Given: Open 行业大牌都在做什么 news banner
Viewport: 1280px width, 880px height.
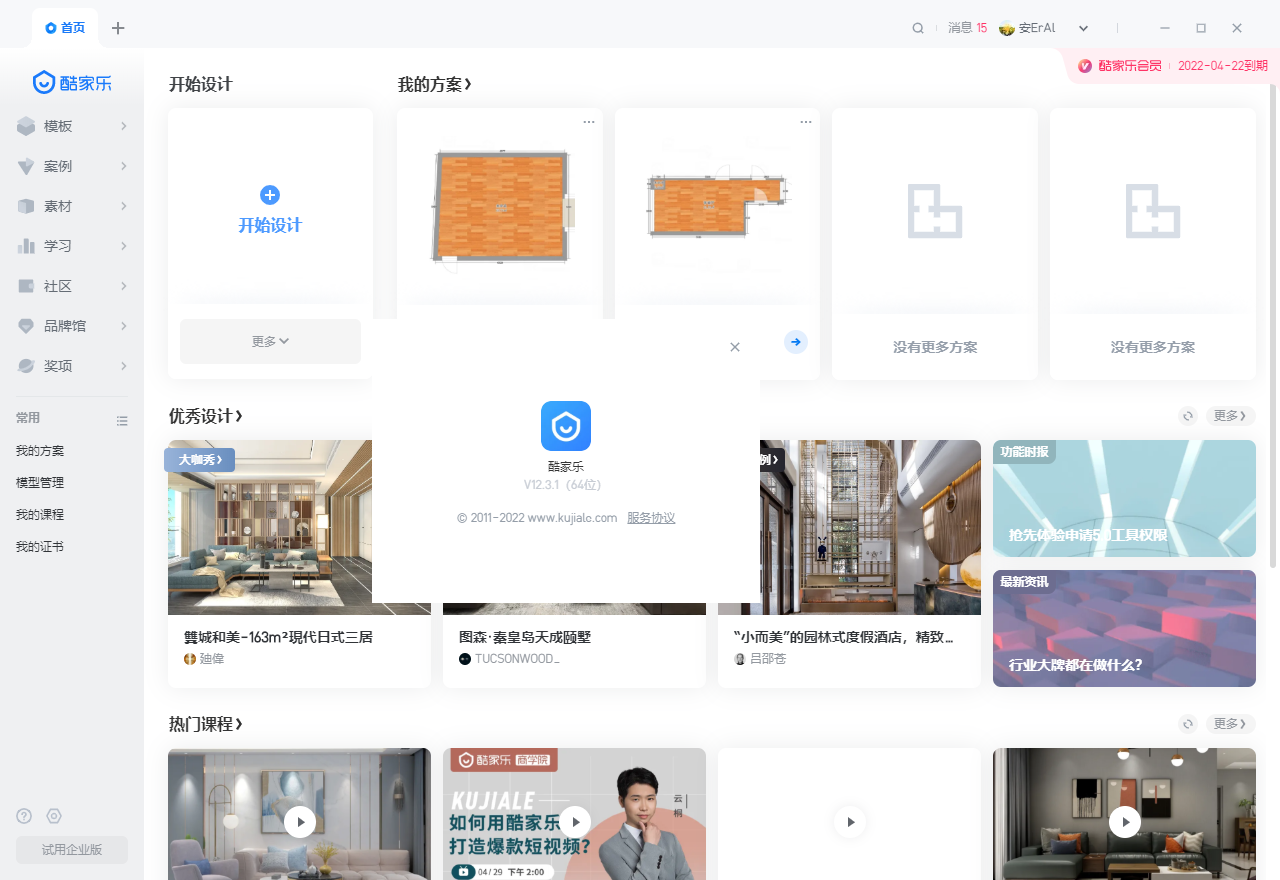Looking at the screenshot, I should coord(1124,628).
